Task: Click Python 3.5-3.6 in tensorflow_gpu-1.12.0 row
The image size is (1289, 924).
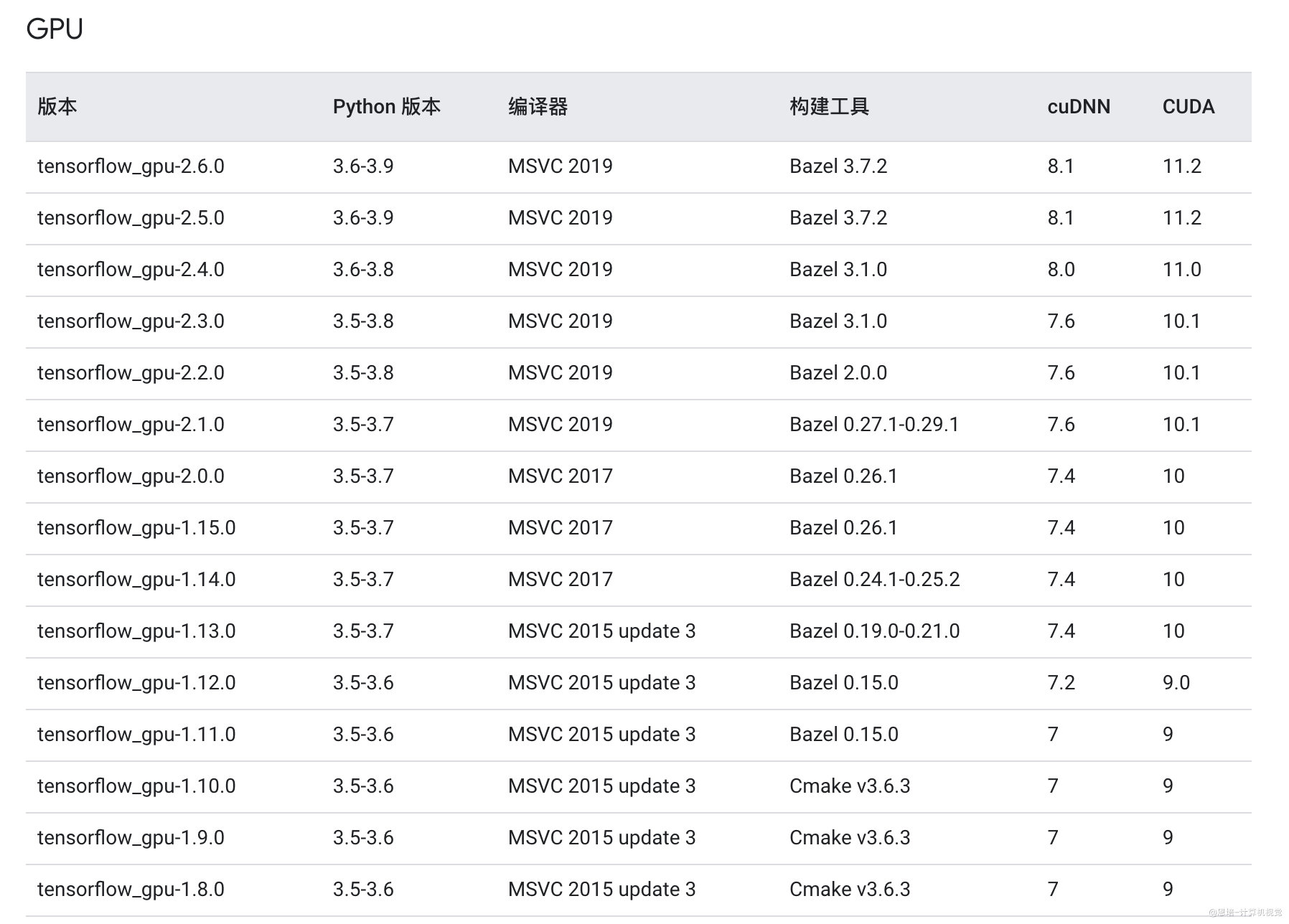Action: pyautogui.click(x=363, y=683)
